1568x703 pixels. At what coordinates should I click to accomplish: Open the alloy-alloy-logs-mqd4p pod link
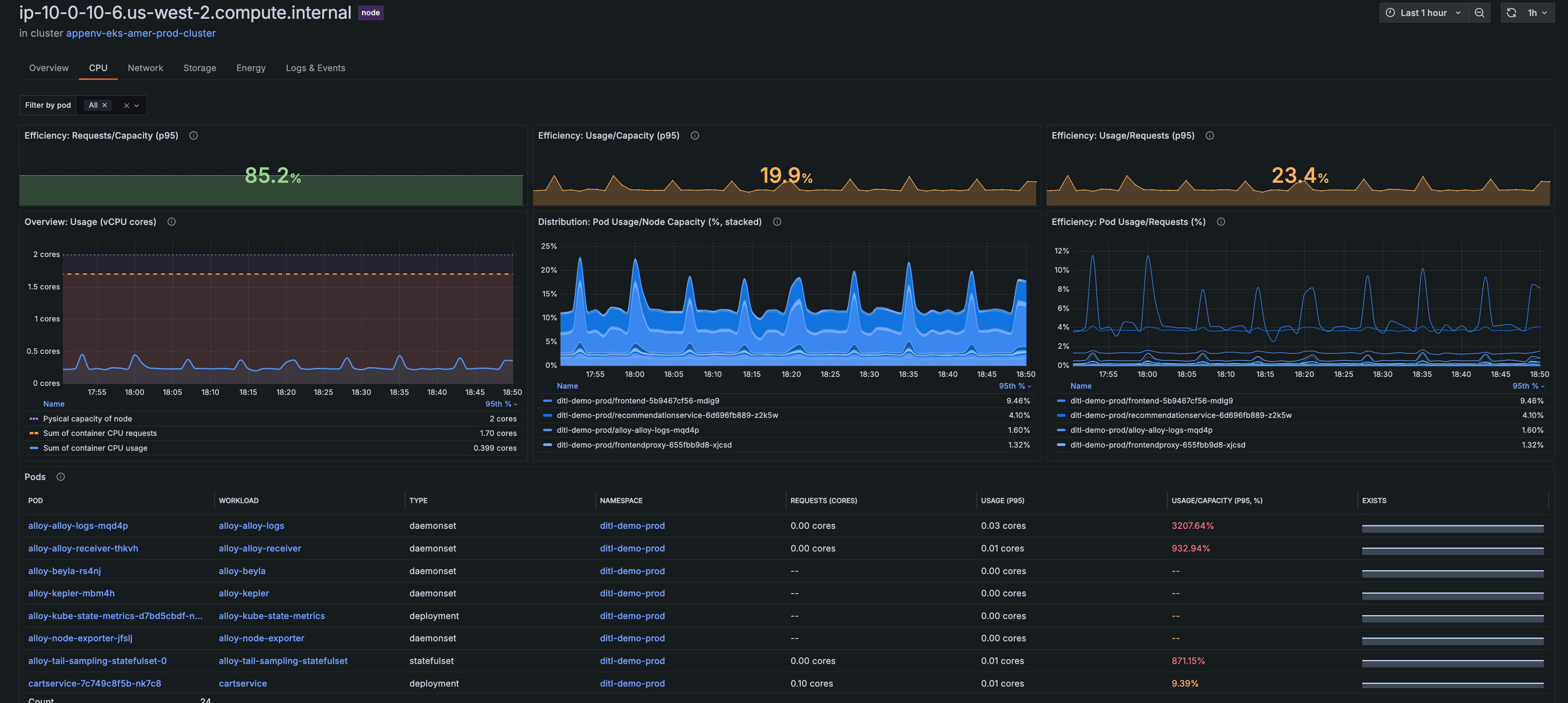tap(78, 526)
